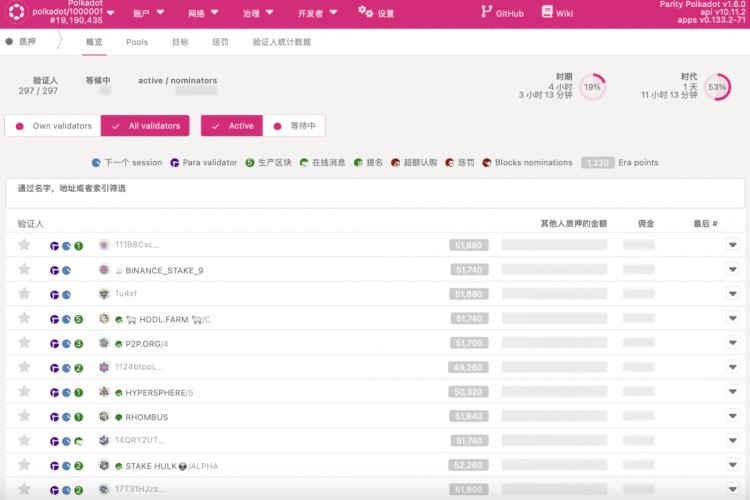
Task: Click the 52,260 era points value
Action: [x=468, y=465]
